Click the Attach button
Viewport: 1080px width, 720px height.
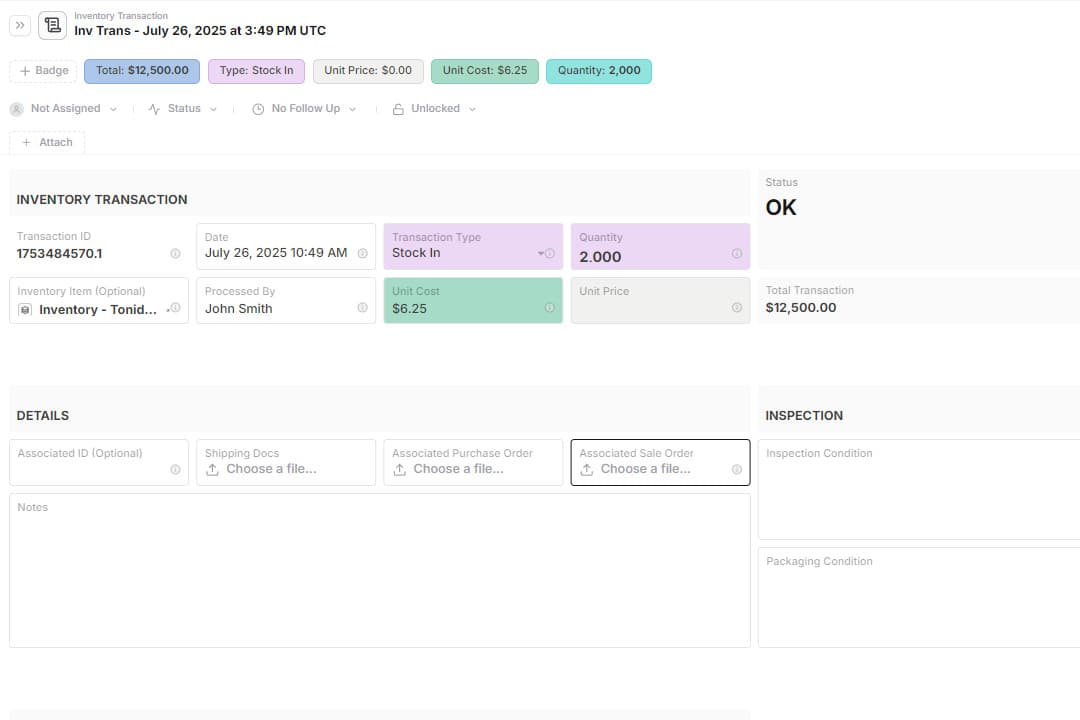click(x=47, y=143)
